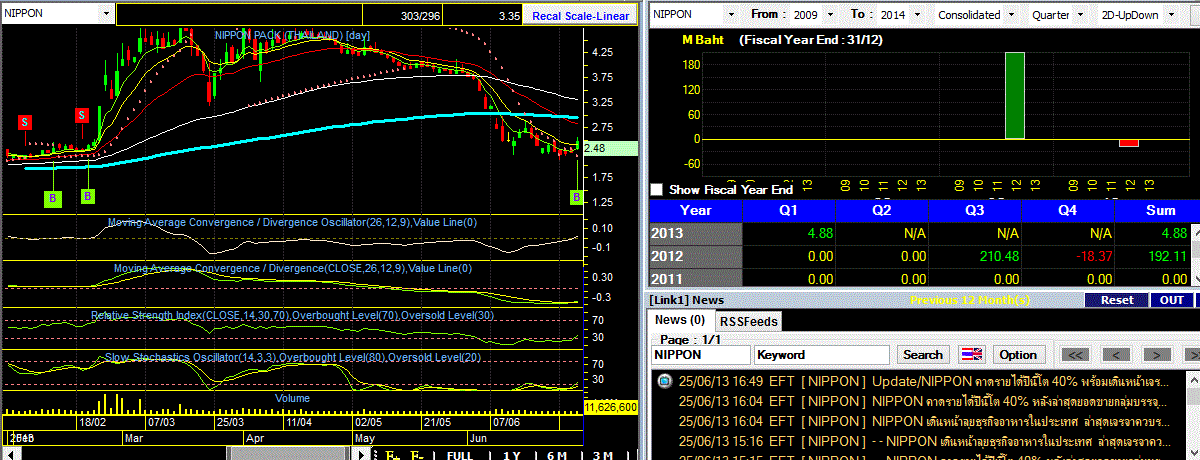1200x460 pixels.
Task: Select the 1Y chart range
Action: click(x=510, y=455)
